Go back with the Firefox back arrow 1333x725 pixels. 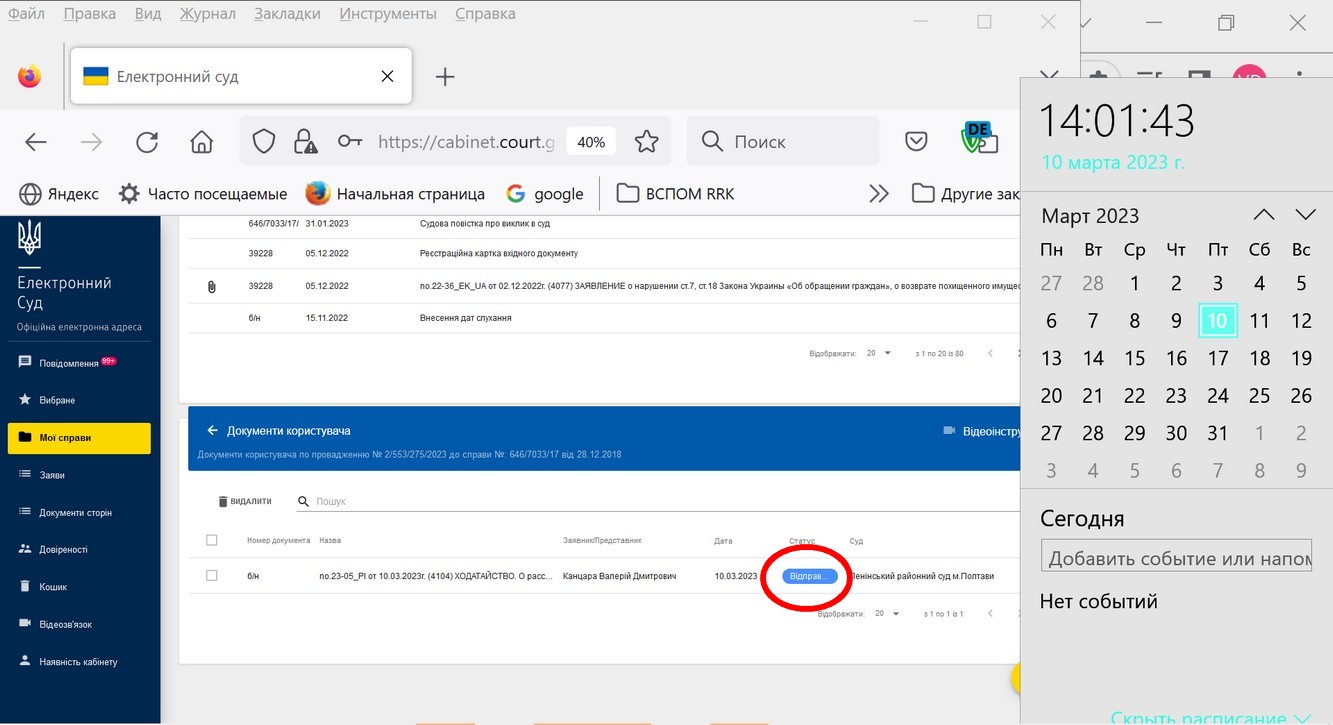pyautogui.click(x=36, y=142)
